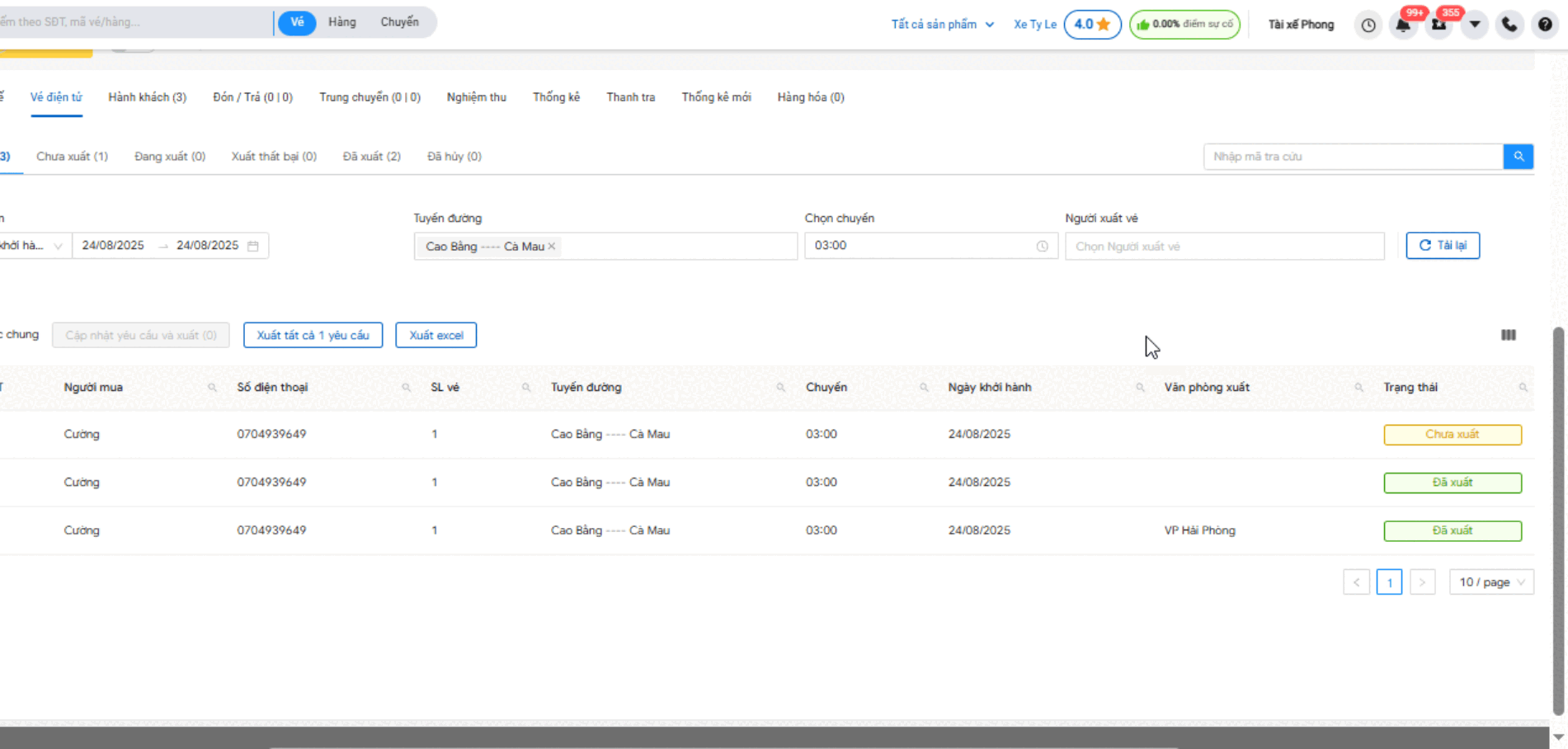Open the inbox icon with 355 badge

(1439, 25)
